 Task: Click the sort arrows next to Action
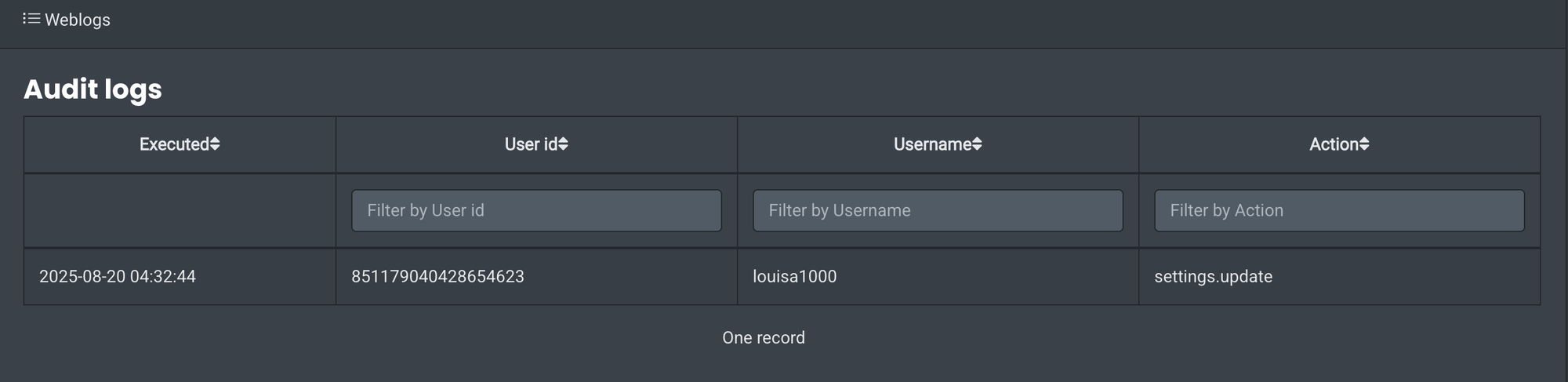pos(1364,144)
